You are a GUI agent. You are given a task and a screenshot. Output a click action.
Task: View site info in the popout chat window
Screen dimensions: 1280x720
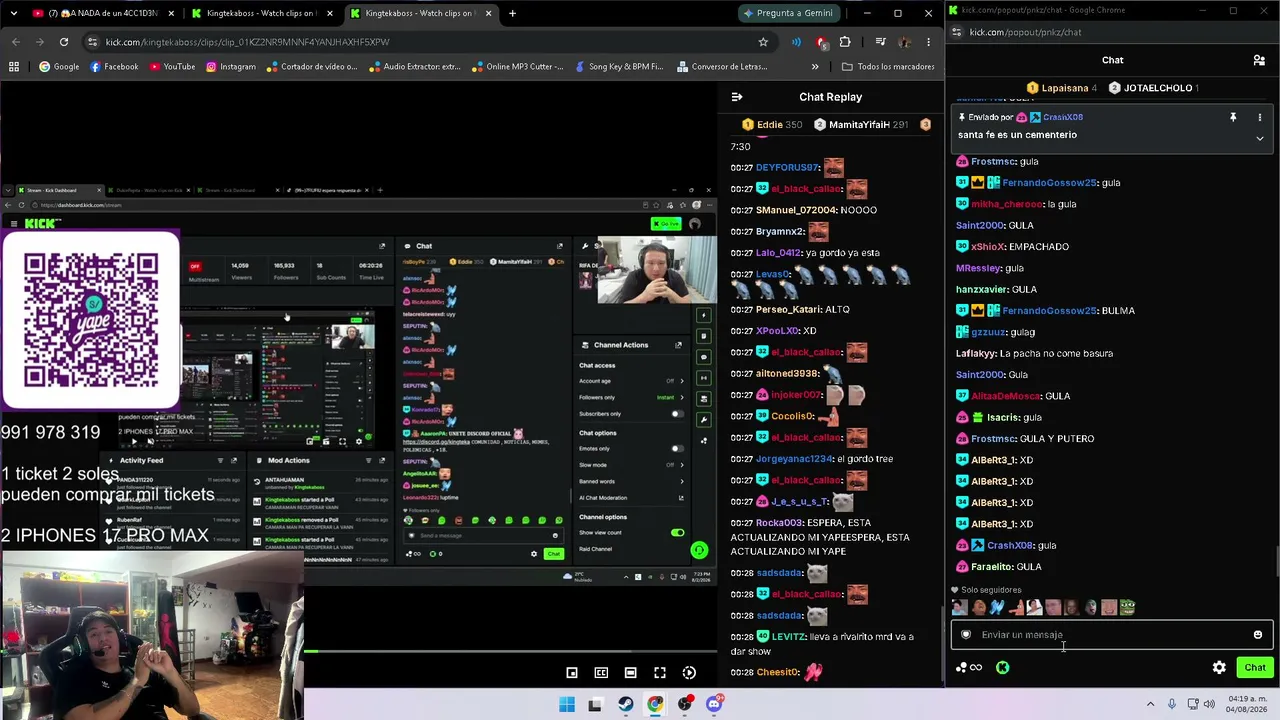point(957,32)
